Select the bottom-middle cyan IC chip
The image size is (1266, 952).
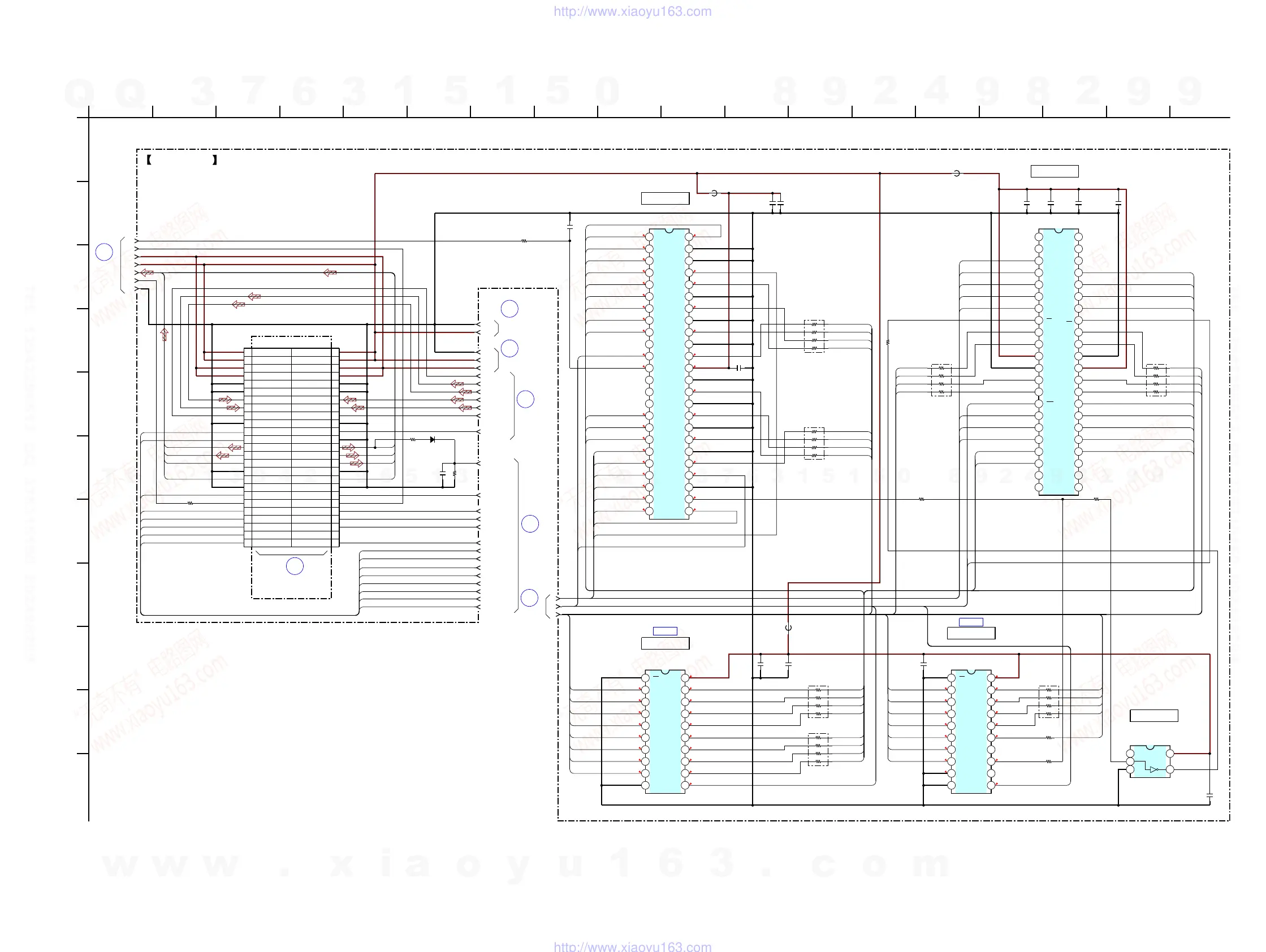(971, 731)
